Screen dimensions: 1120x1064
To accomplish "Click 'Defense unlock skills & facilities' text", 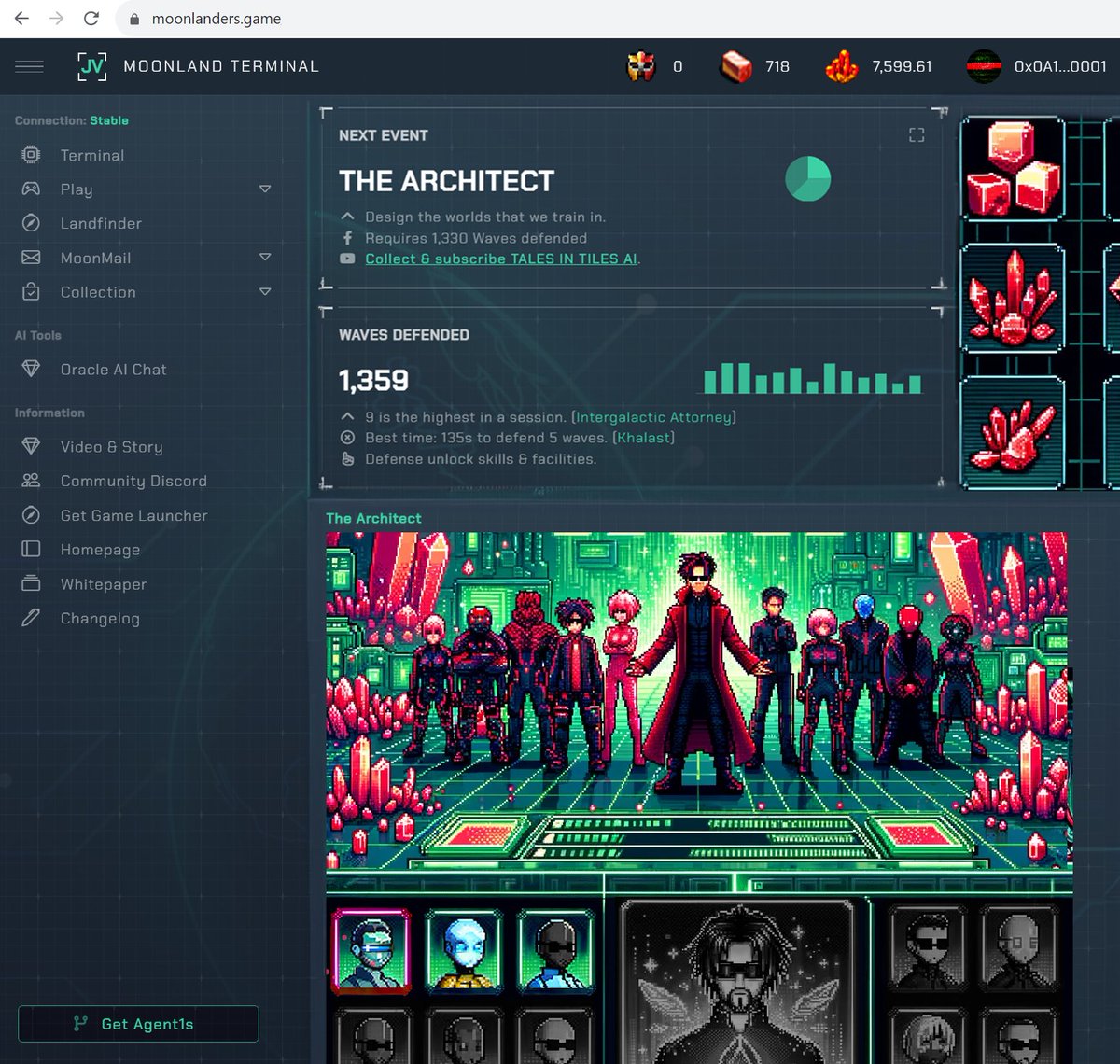I will pyautogui.click(x=481, y=459).
